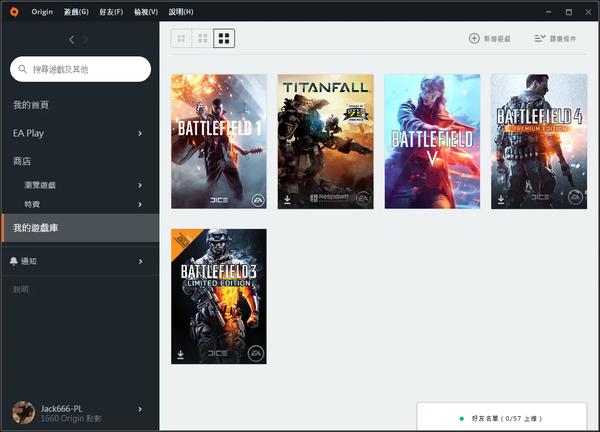
Task: Focus the game search field
Action: (80, 69)
